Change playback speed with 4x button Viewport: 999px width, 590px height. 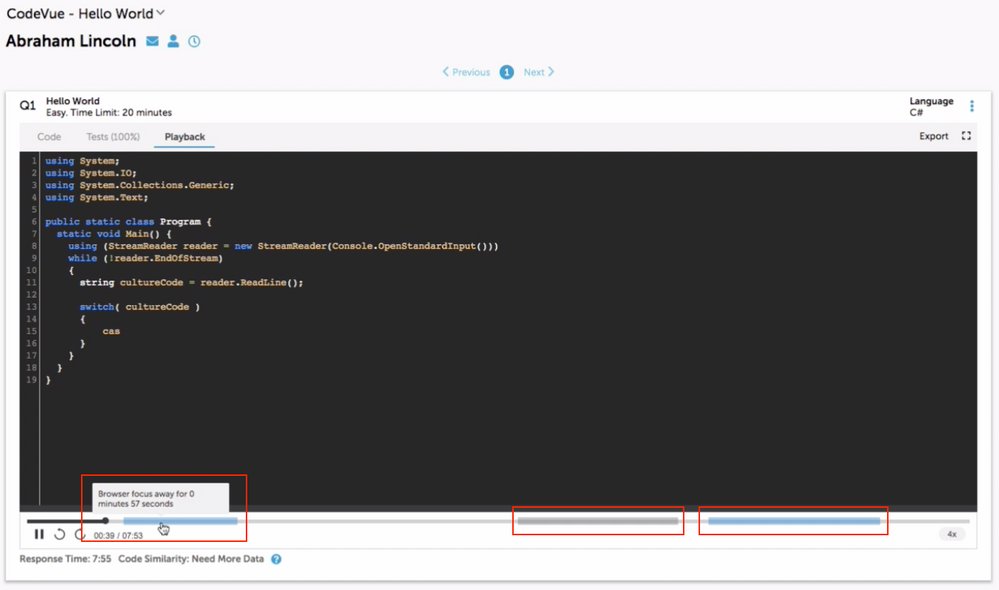[x=951, y=534]
